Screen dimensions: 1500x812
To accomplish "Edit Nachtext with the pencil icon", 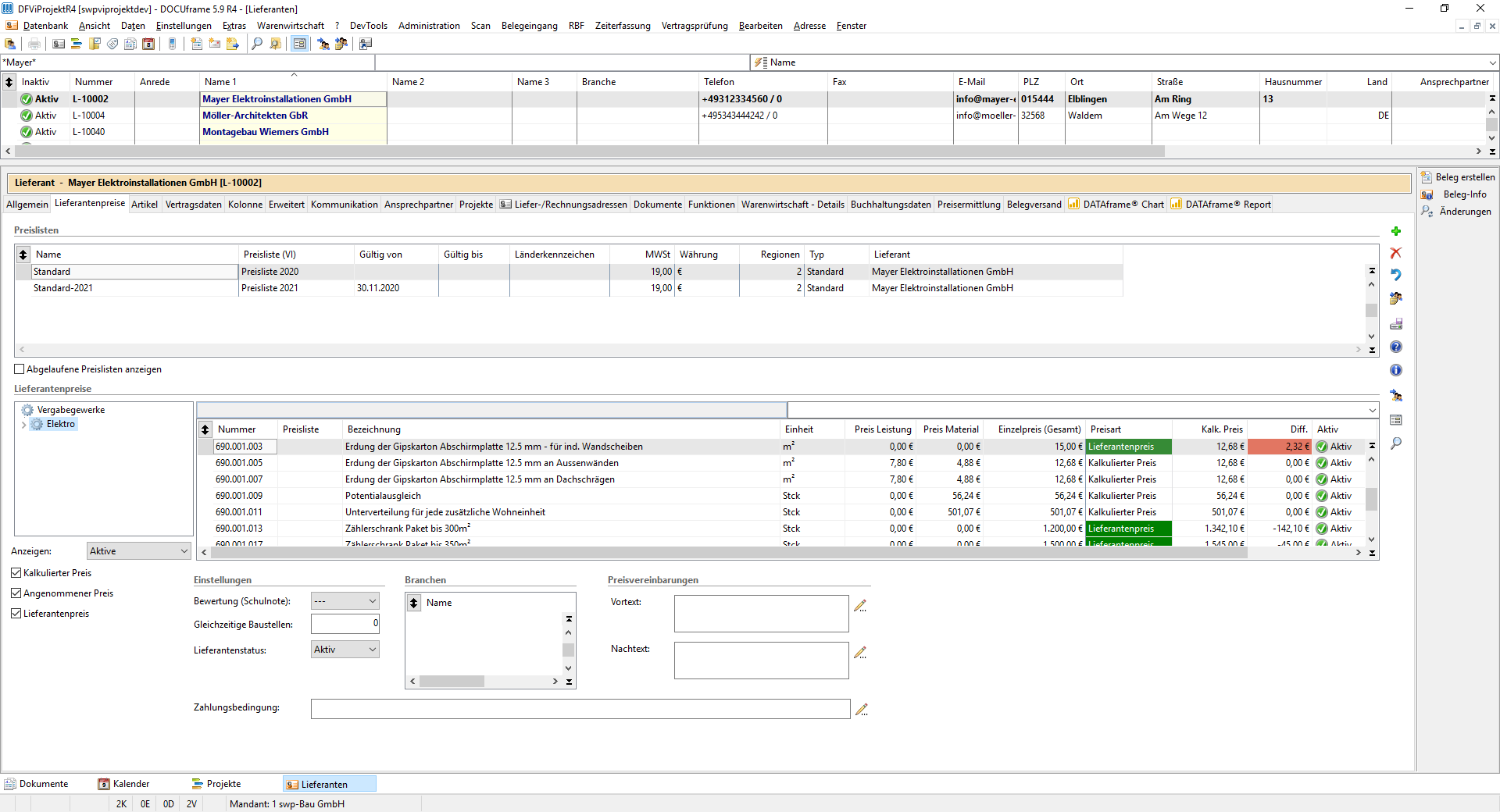I will (860, 653).
